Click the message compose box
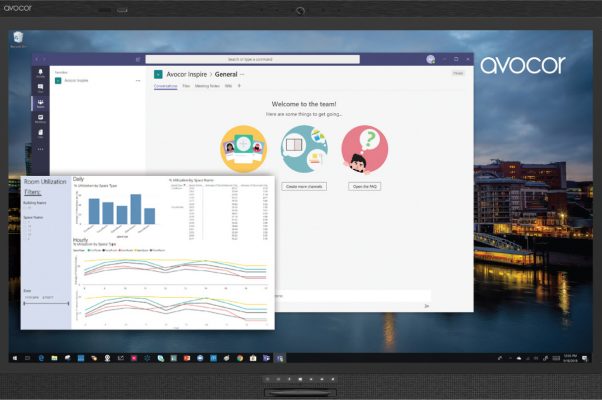The image size is (602, 400). point(352,296)
